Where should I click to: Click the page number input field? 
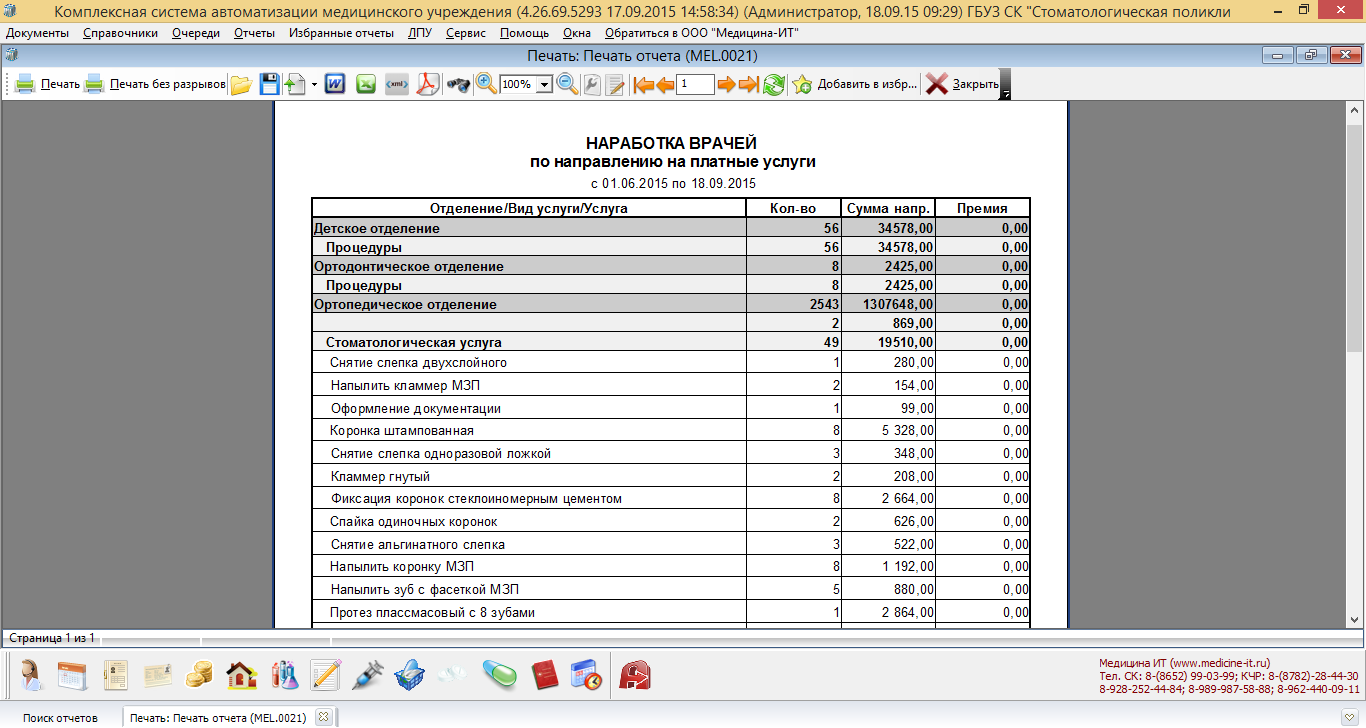click(696, 85)
